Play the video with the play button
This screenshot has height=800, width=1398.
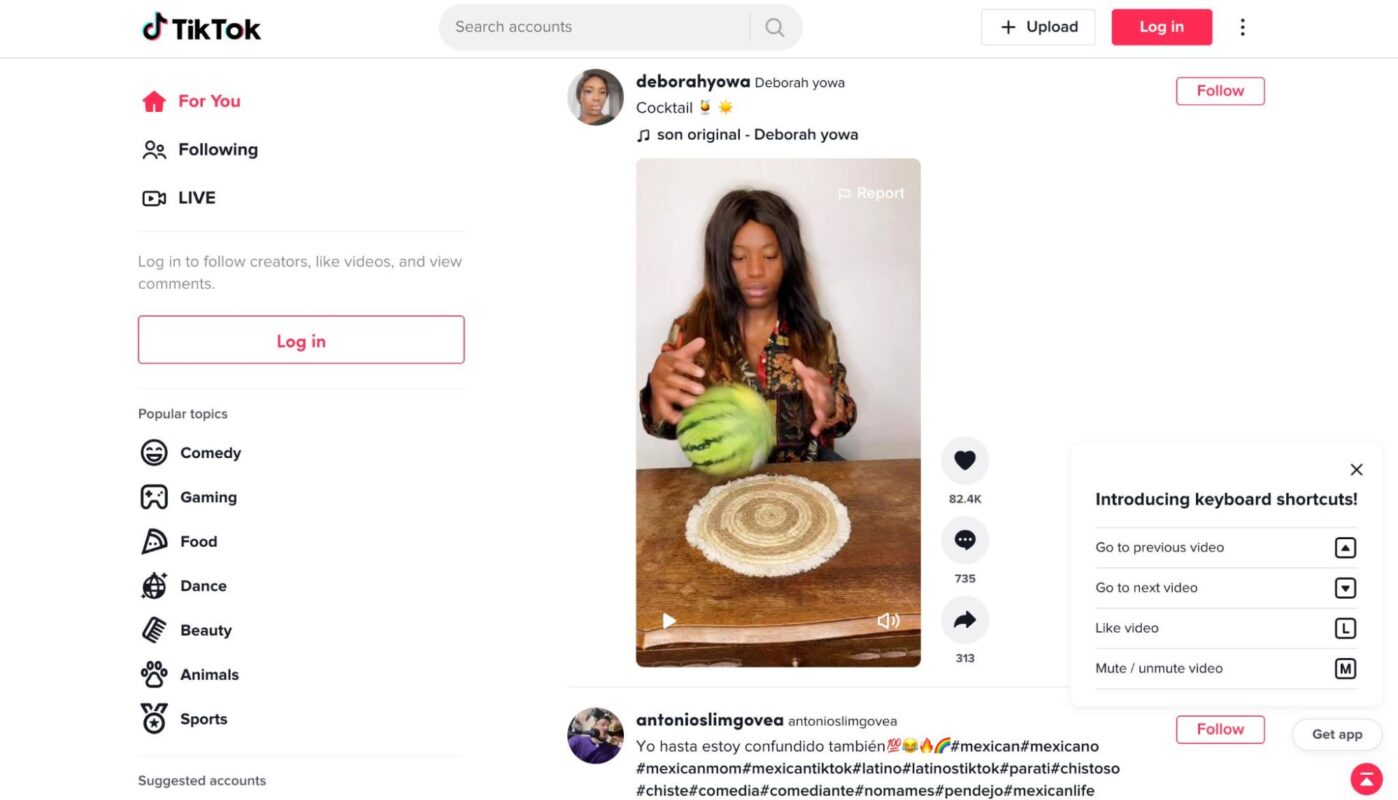tap(668, 621)
